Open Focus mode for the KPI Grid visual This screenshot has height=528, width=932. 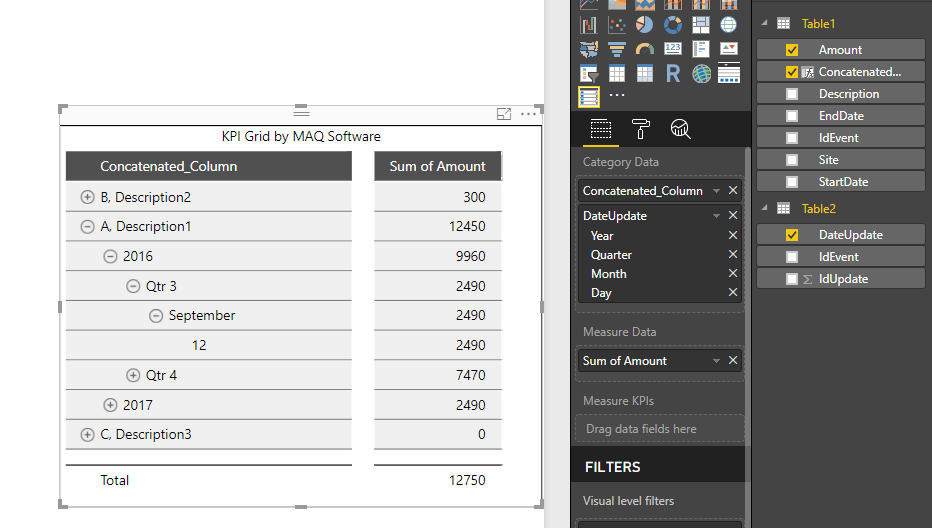504,114
